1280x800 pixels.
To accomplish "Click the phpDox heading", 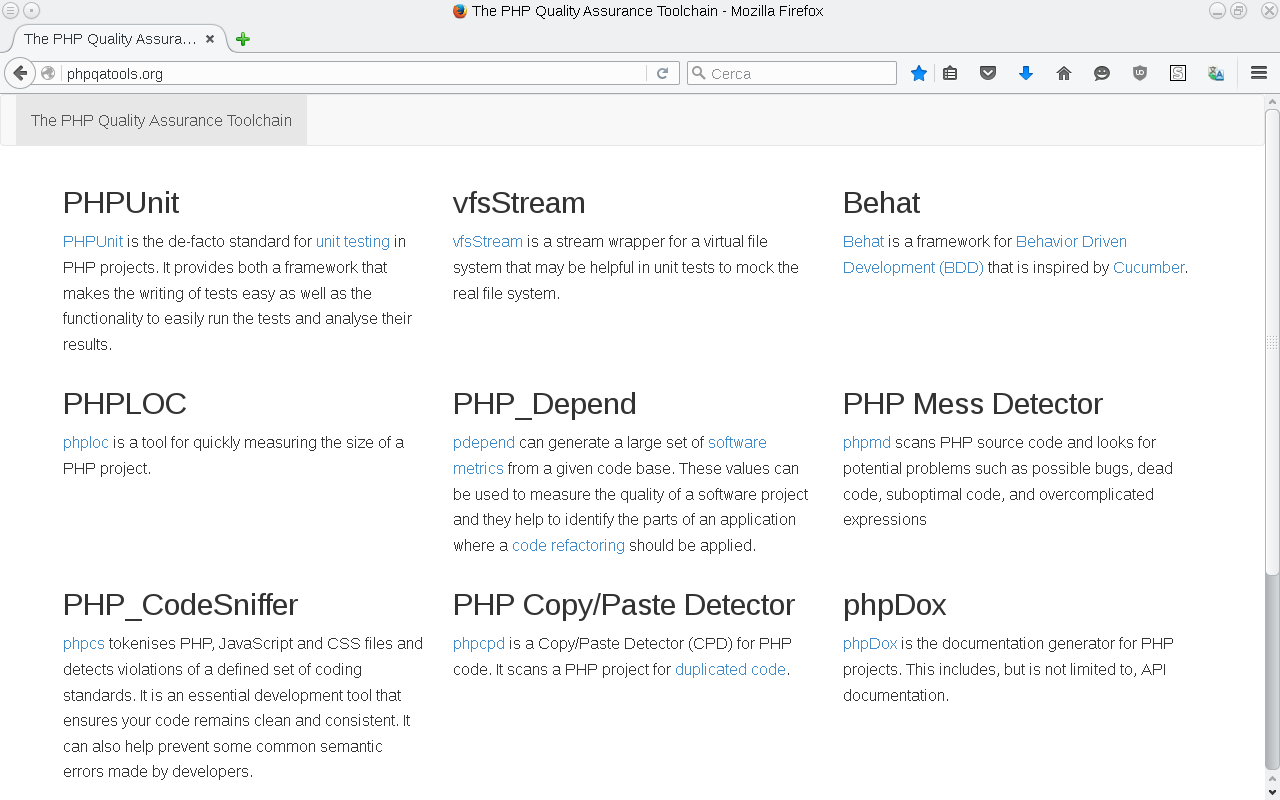I will click(x=895, y=605).
